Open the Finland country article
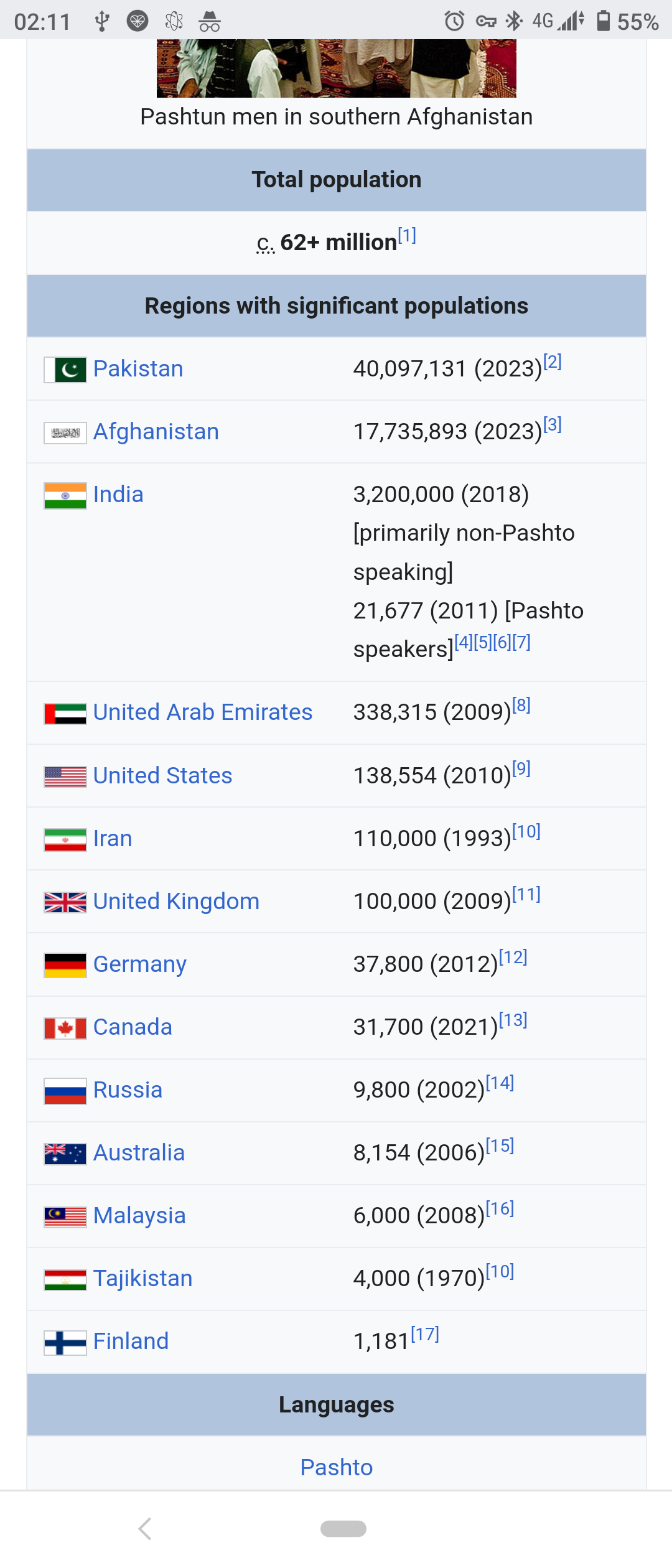The height and width of the screenshot is (1568, 672). 130,1341
